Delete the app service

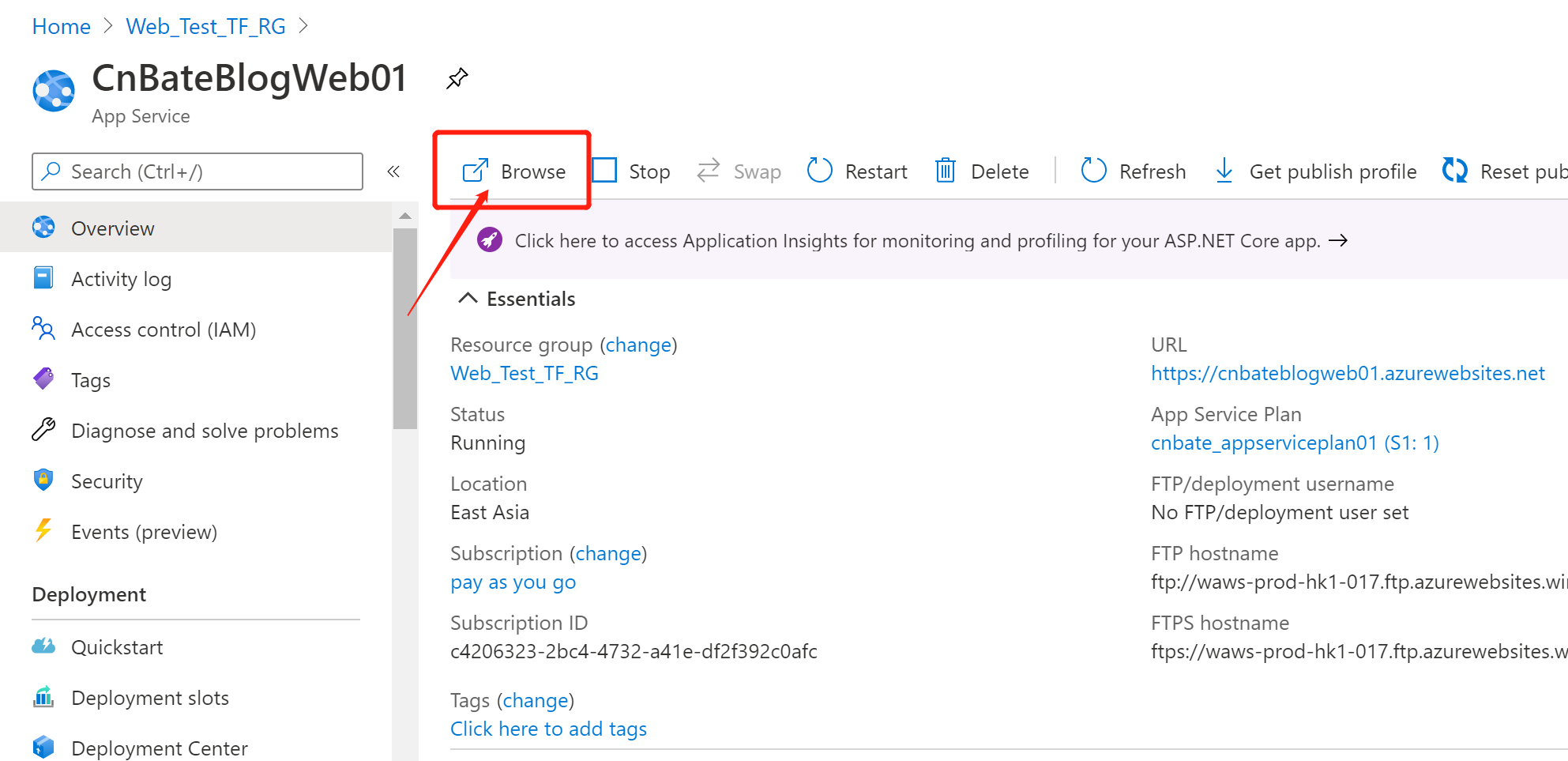[x=1000, y=171]
